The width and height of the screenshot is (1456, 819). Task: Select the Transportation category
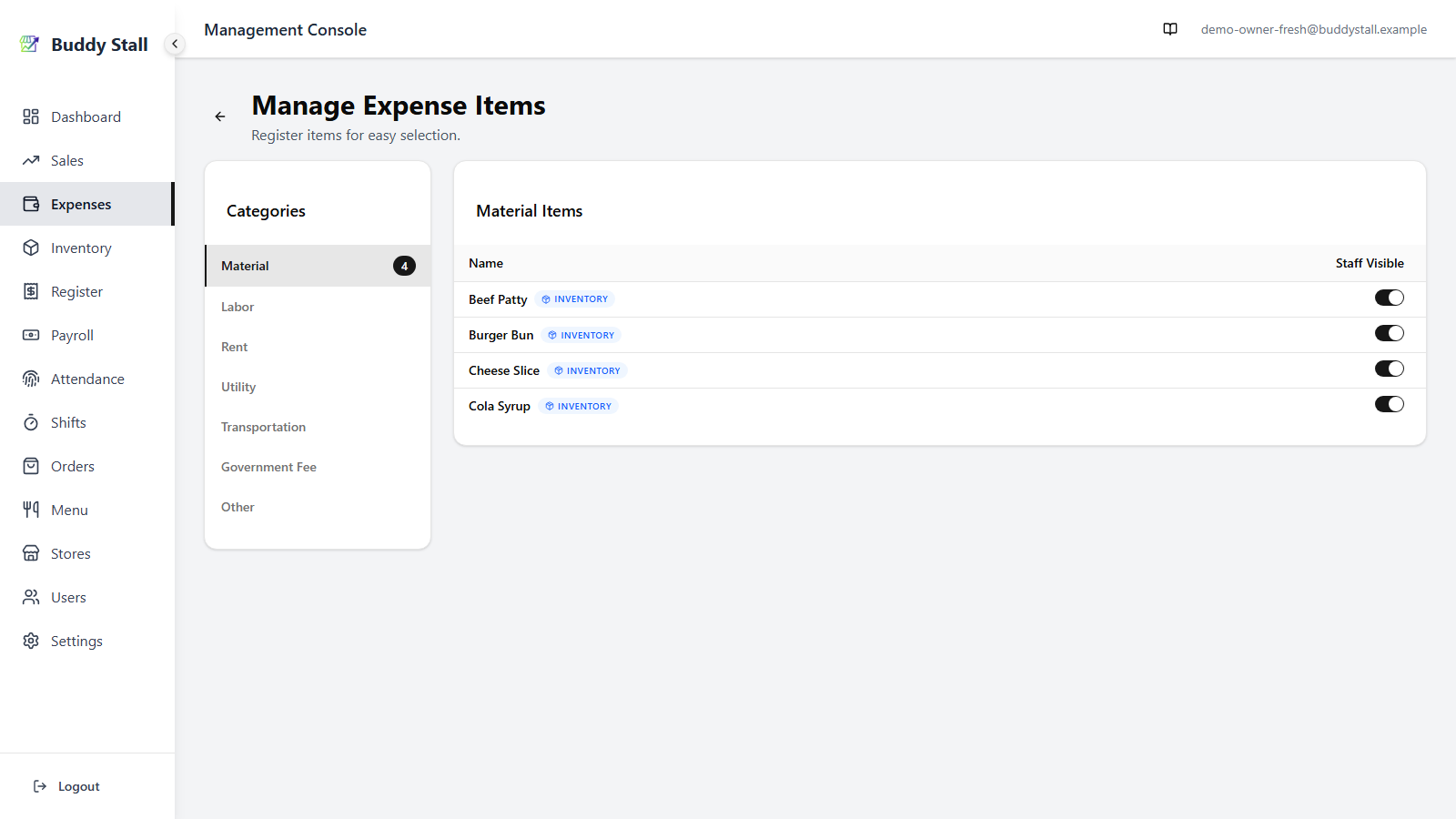click(318, 427)
